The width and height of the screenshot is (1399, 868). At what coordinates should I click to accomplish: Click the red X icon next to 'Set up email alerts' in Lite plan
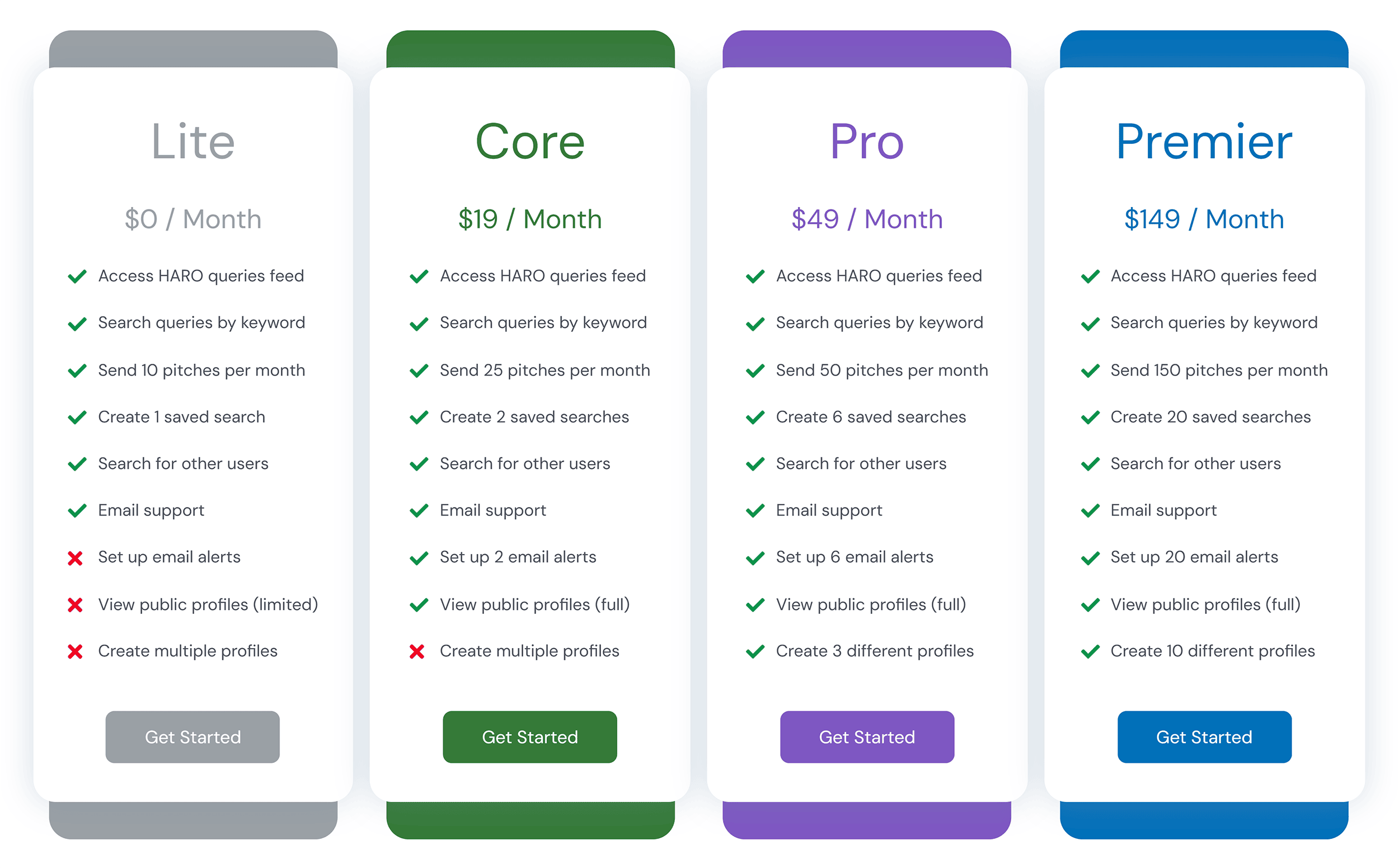pyautogui.click(x=77, y=557)
